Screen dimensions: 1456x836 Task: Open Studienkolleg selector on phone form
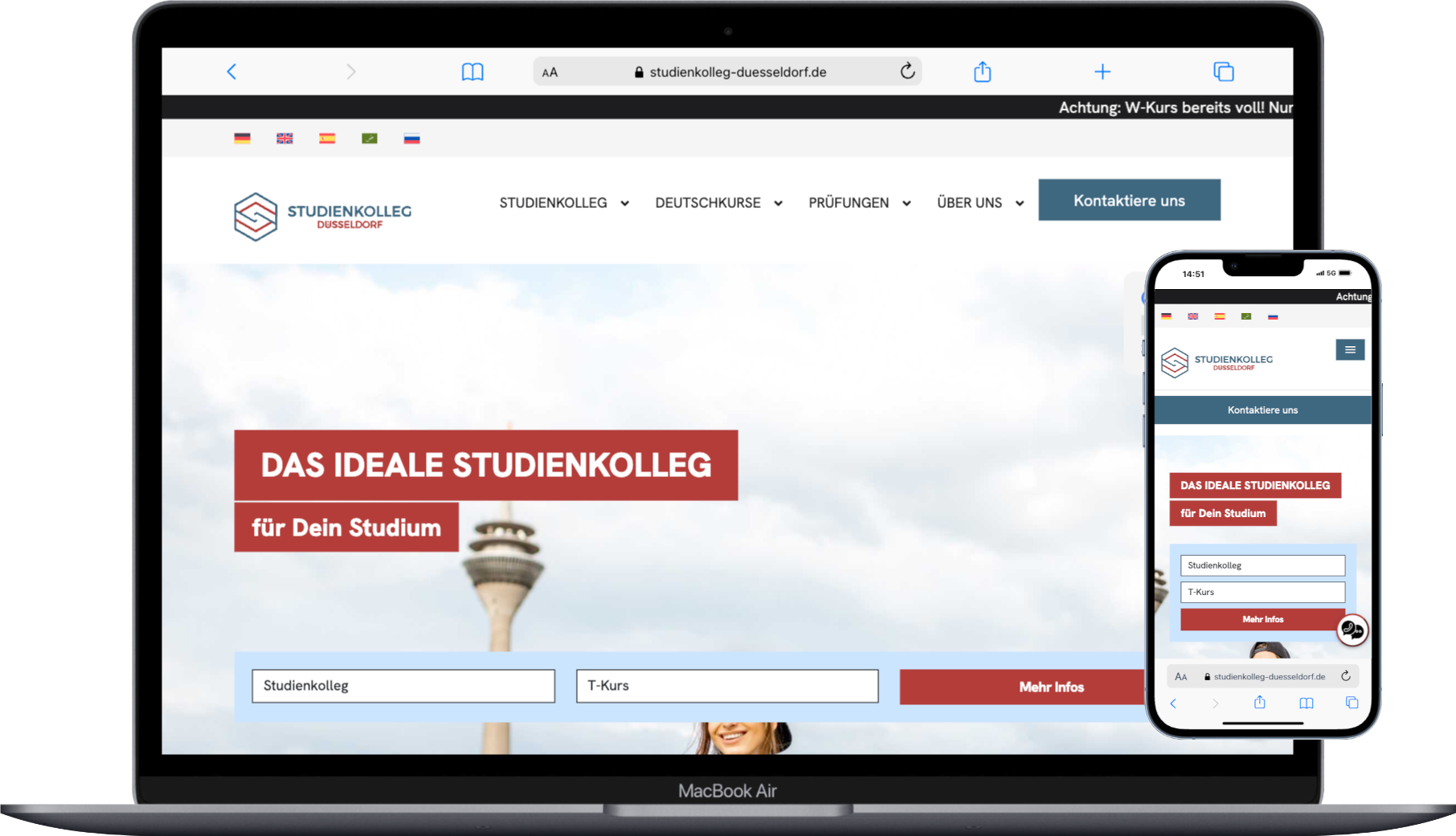[x=1262, y=565]
